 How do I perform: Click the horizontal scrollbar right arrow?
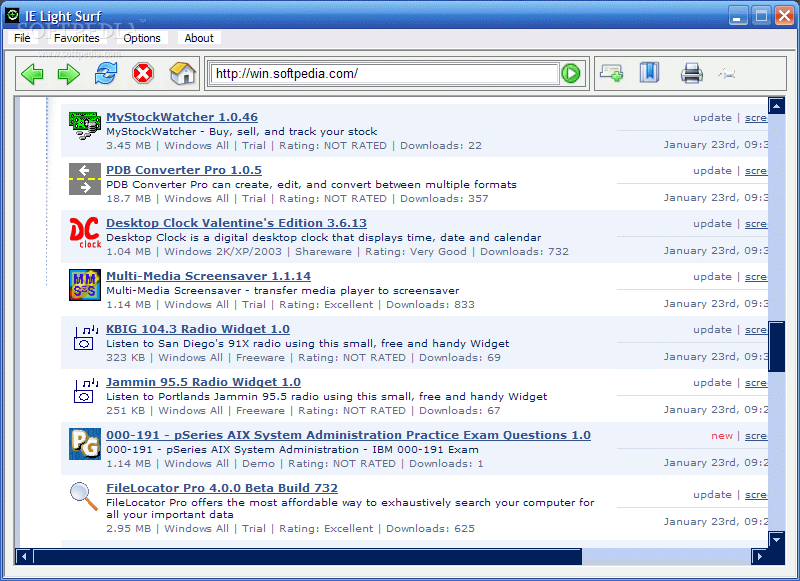pos(760,557)
